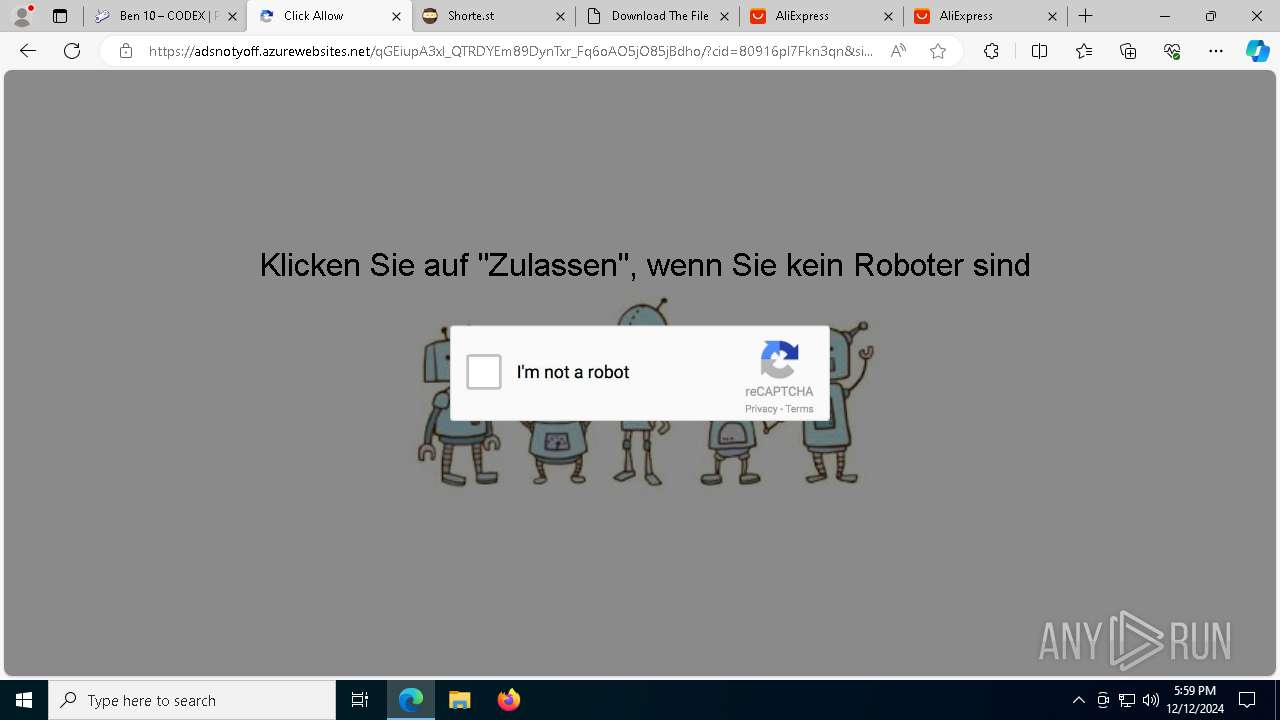Open the Extensions menu
This screenshot has height=720, width=1280.
[991, 51]
